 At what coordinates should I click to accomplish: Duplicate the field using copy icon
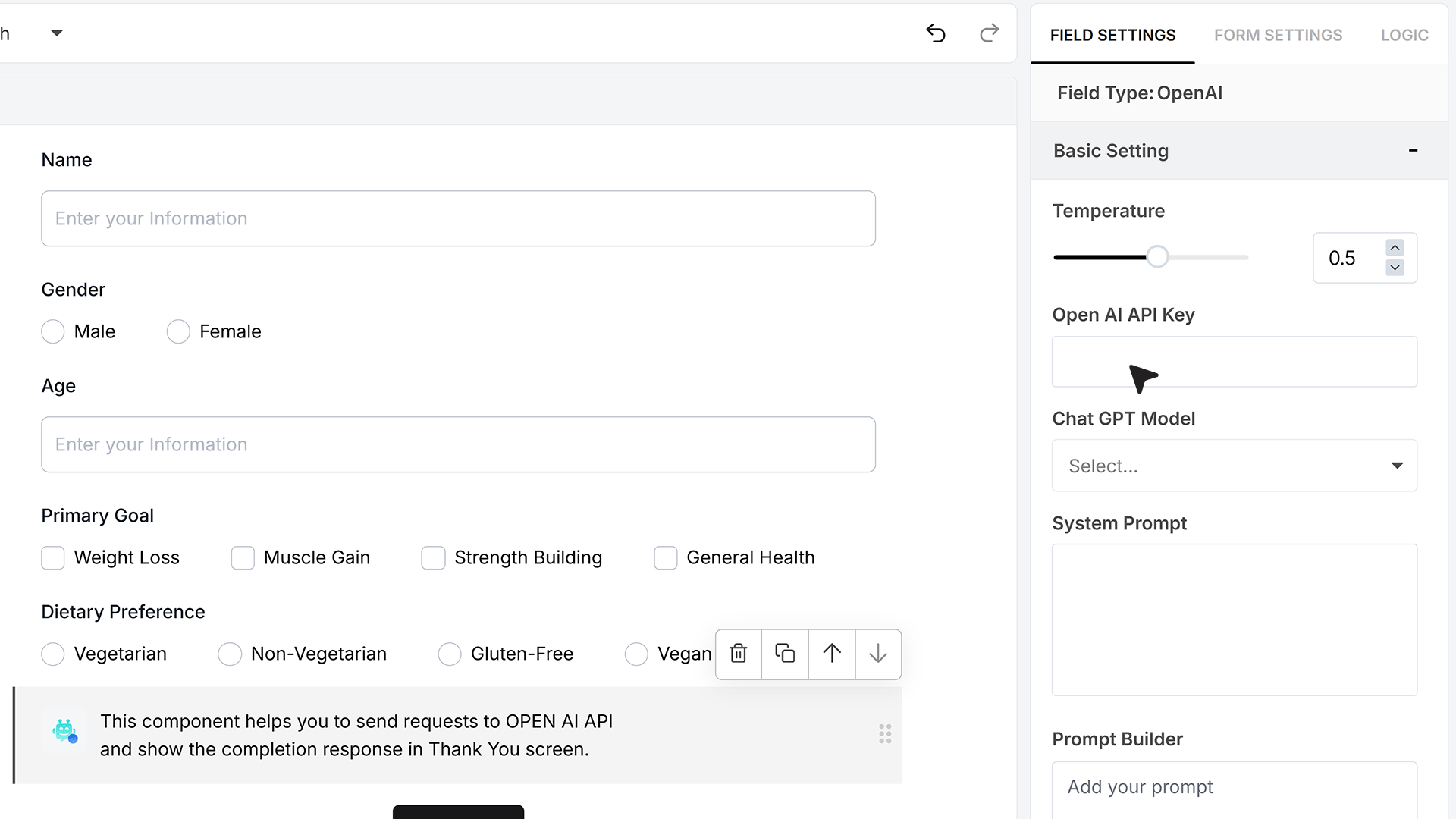[785, 654]
